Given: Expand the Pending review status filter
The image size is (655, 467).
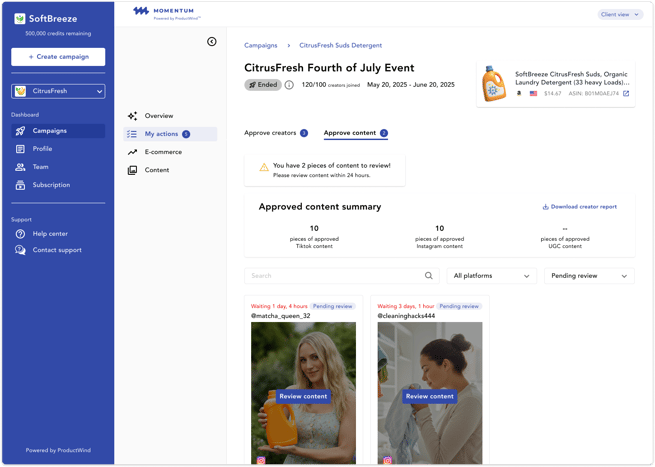Looking at the screenshot, I should (x=589, y=276).
